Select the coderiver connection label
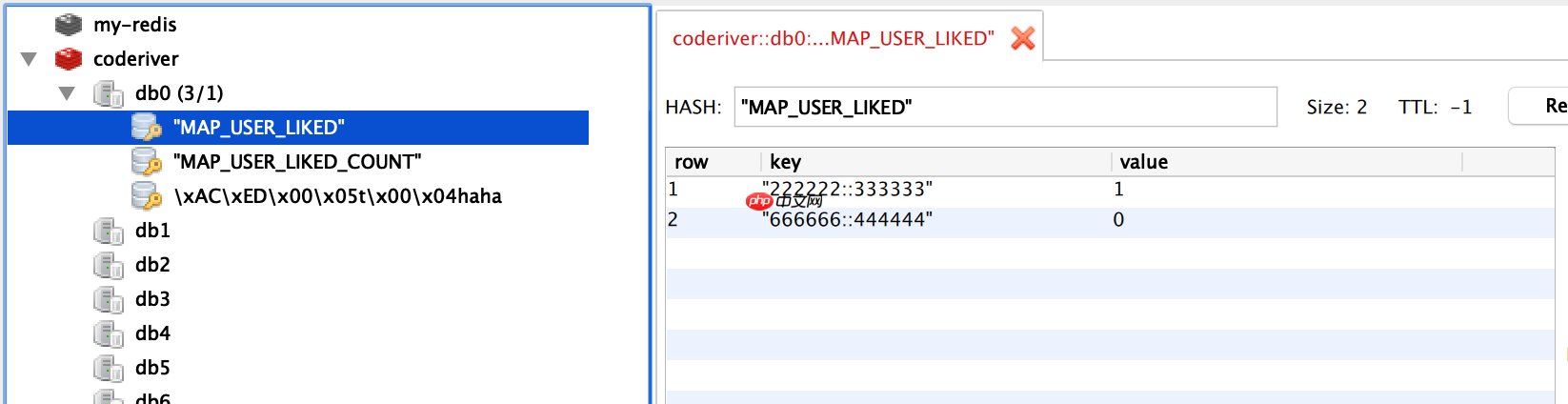This screenshot has width=1568, height=404. tap(136, 59)
